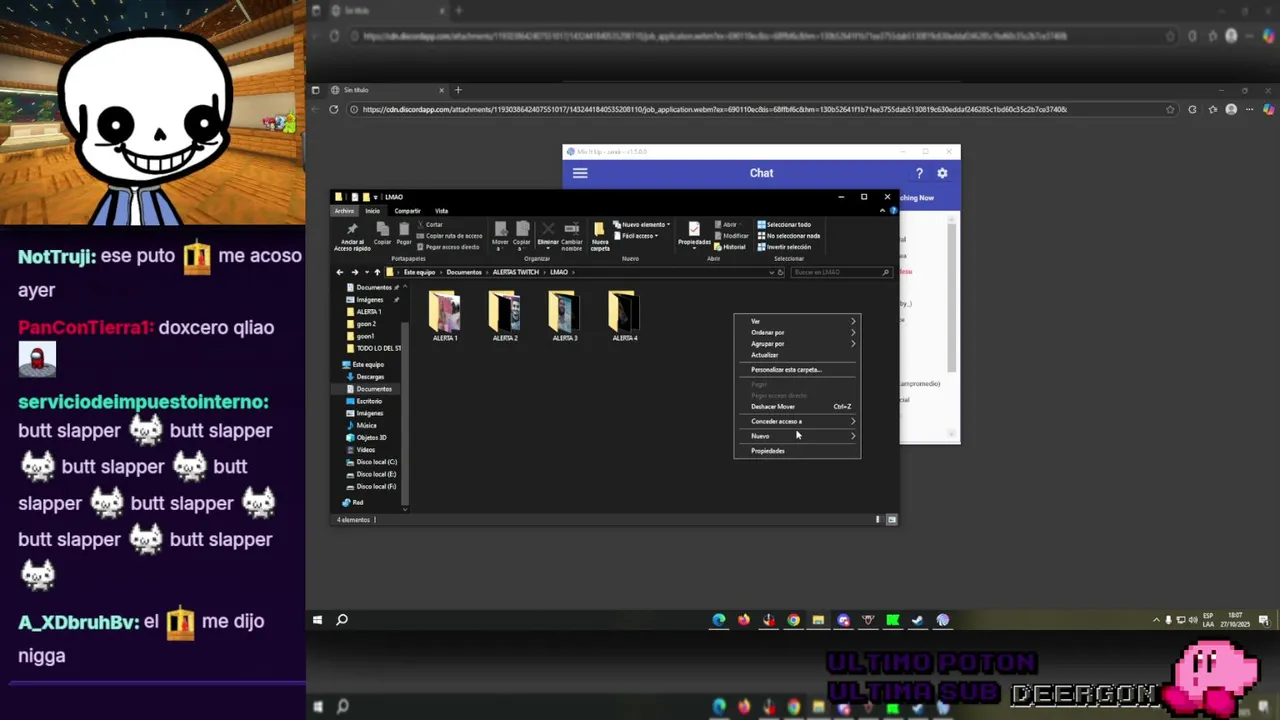
Task: Open the Ver submenu in context menu
Action: point(797,321)
